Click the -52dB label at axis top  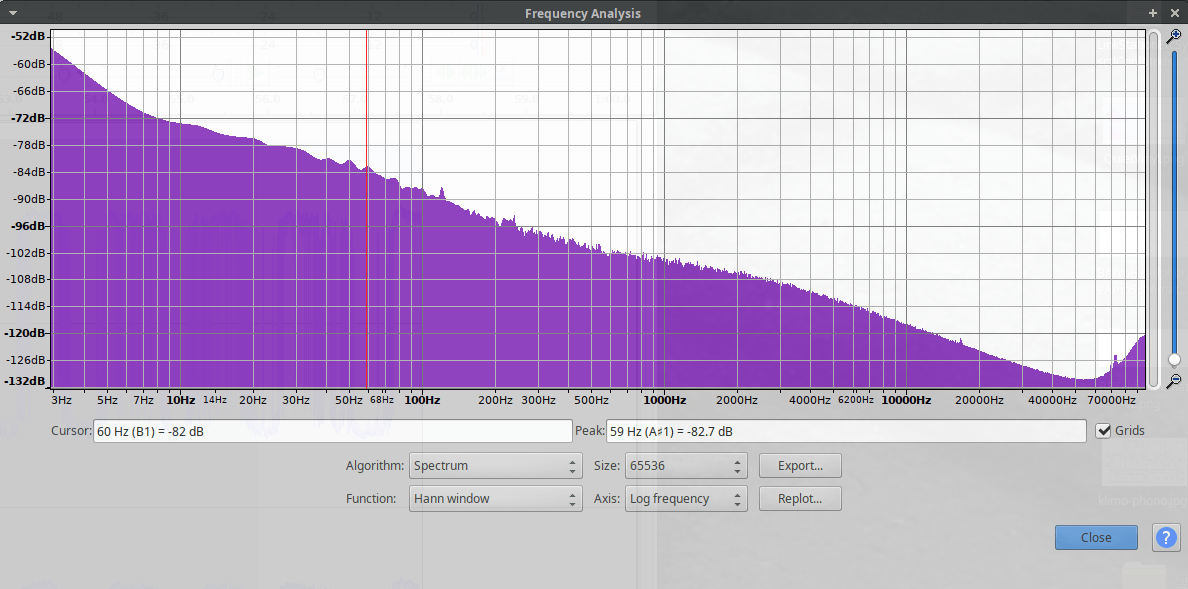[x=27, y=36]
